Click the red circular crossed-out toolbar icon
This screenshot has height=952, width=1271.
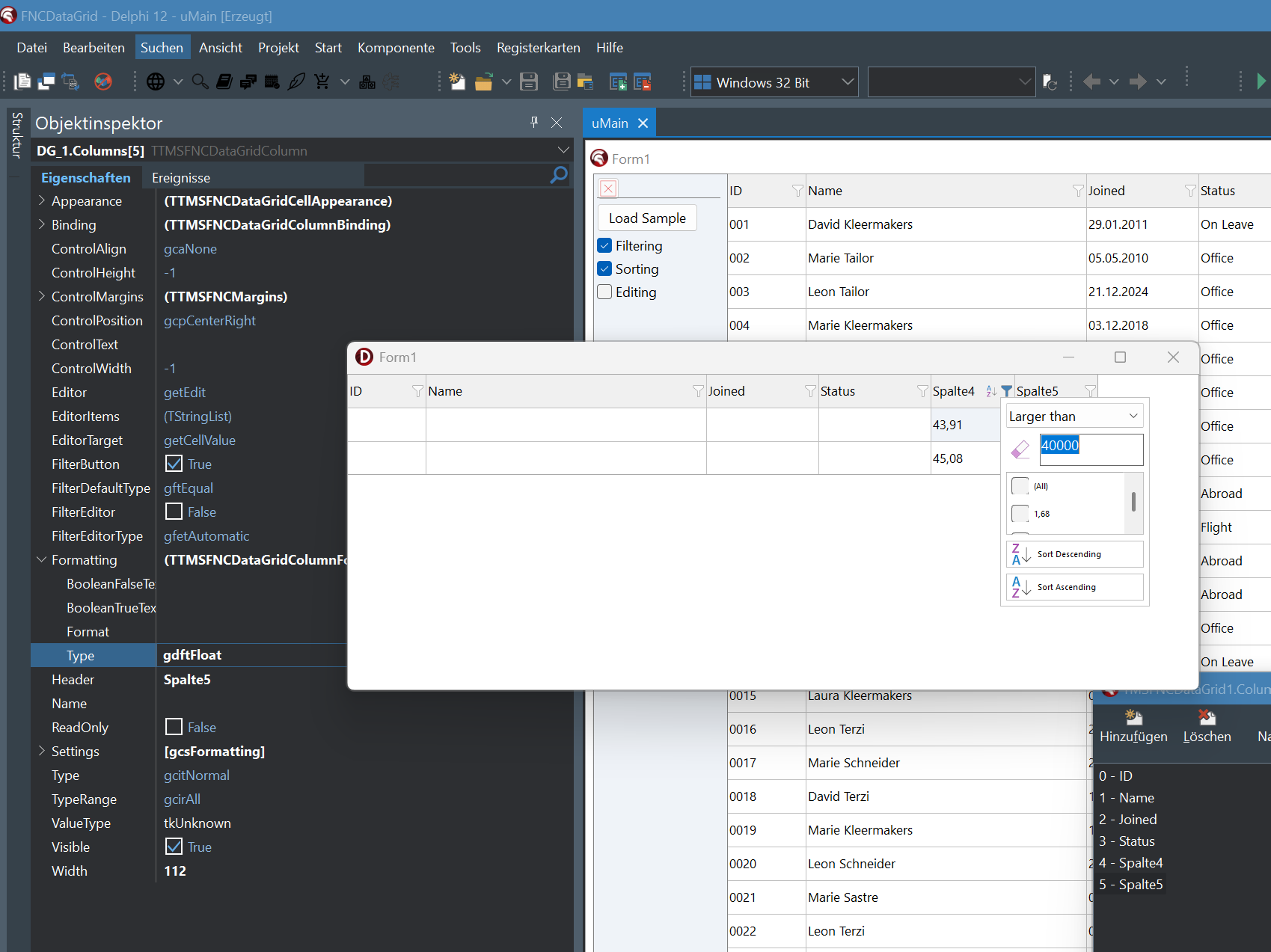103,82
